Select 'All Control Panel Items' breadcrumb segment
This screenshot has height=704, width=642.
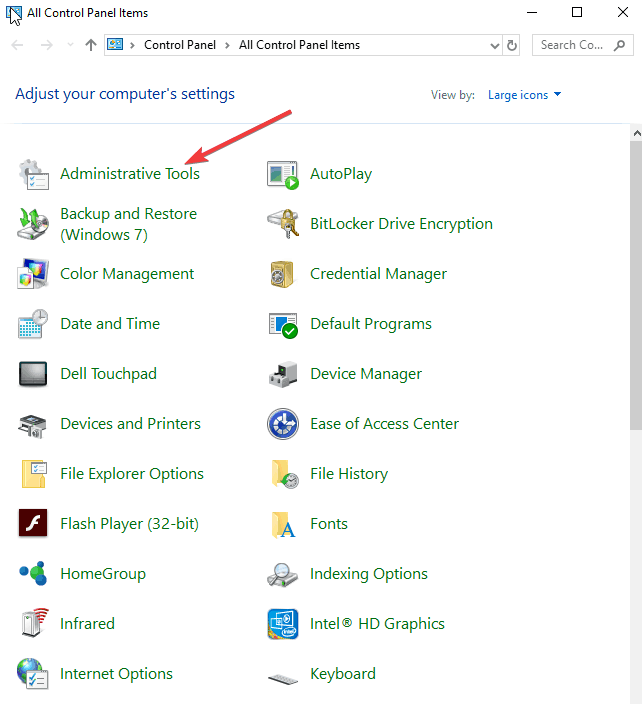pyautogui.click(x=299, y=45)
